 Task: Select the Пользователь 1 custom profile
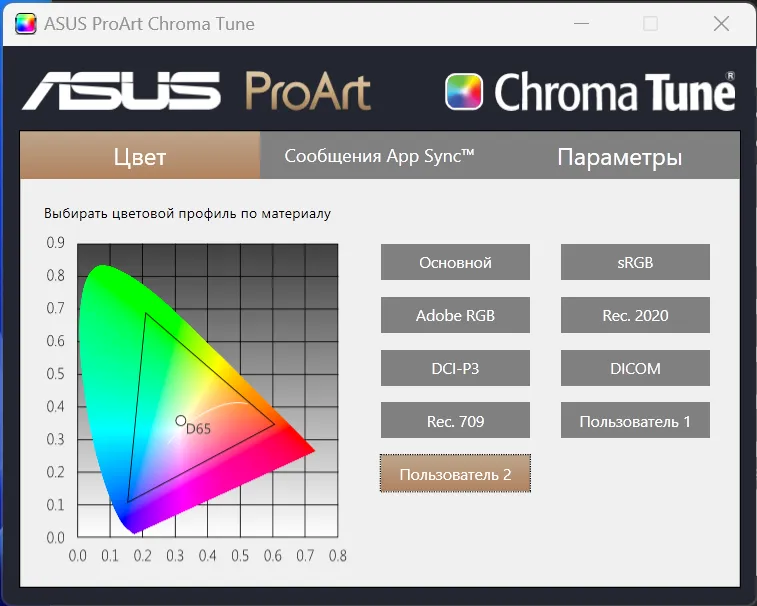point(635,421)
